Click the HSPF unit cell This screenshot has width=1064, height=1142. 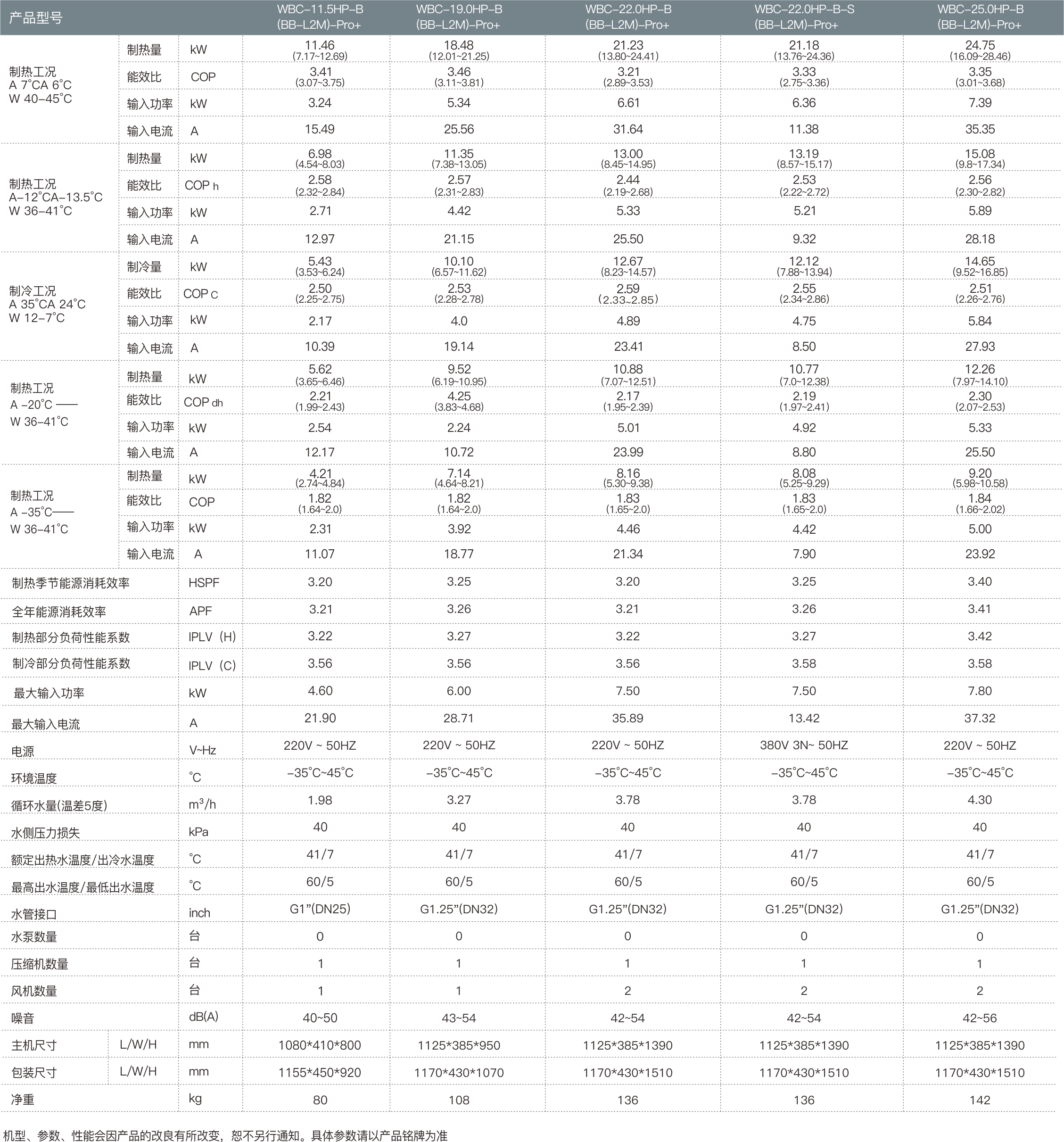(x=204, y=582)
